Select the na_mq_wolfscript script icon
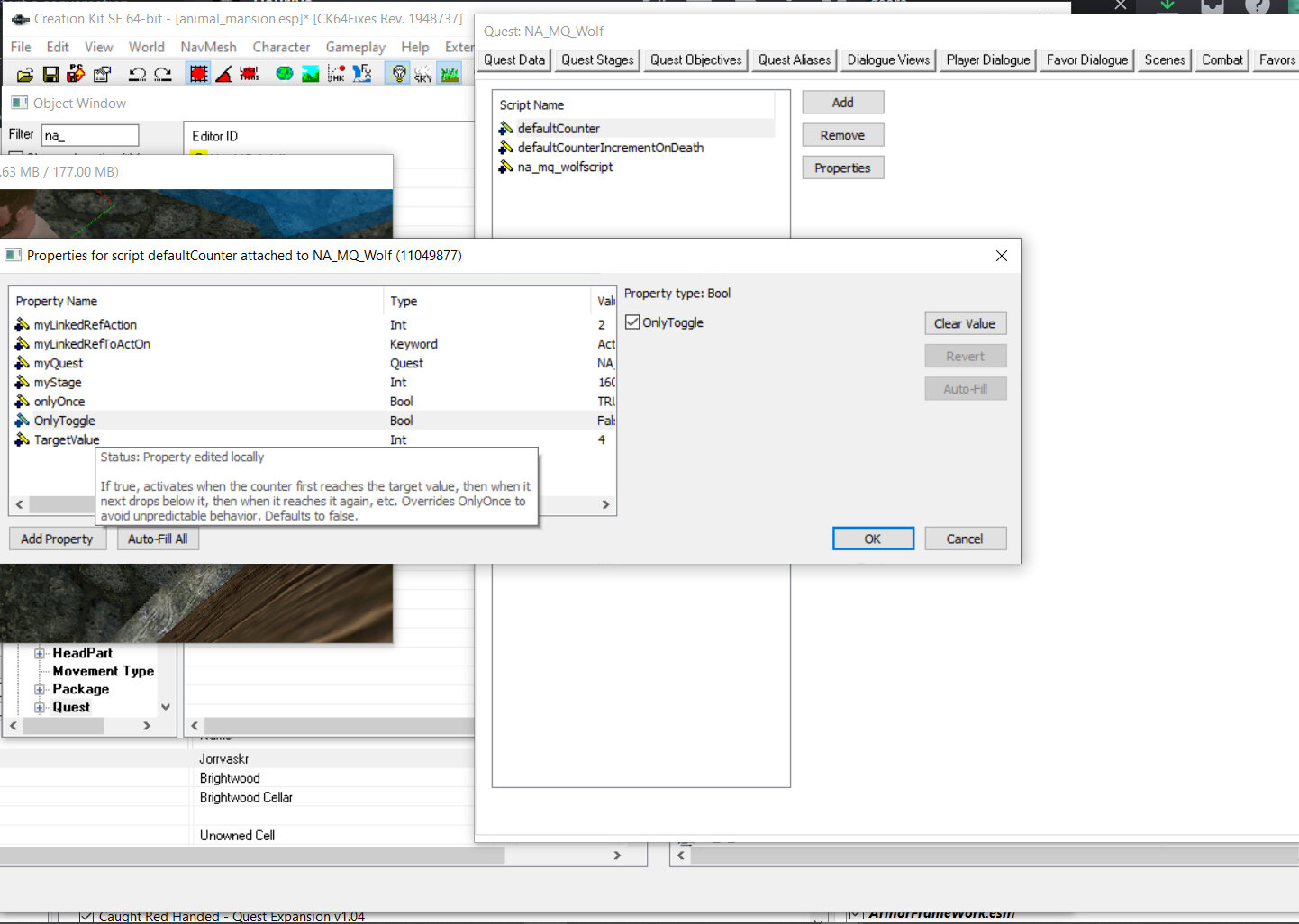Screen dimensions: 1299x924 (506, 167)
